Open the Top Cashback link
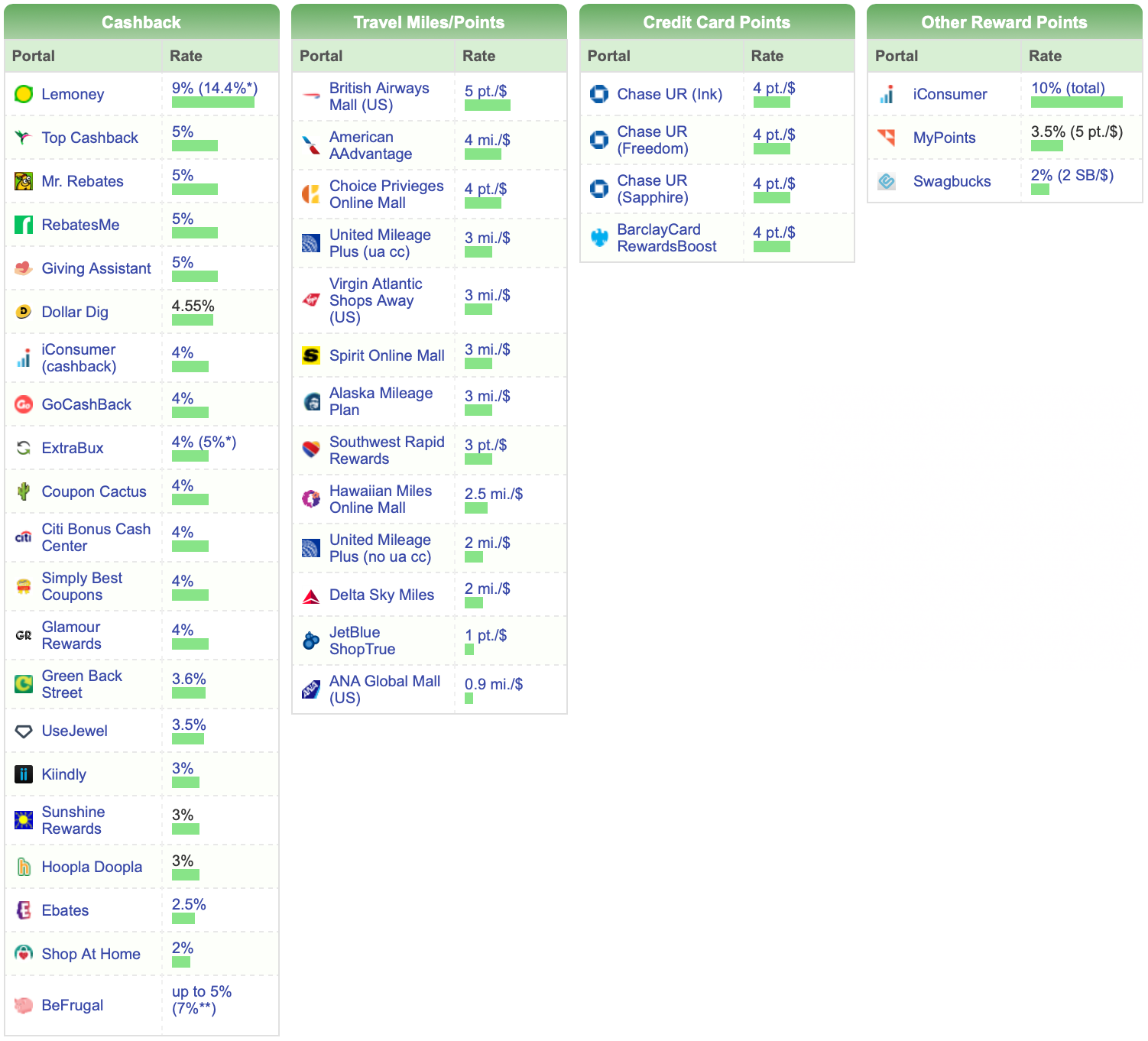Viewport: 1148px width, 1041px height. (x=90, y=138)
